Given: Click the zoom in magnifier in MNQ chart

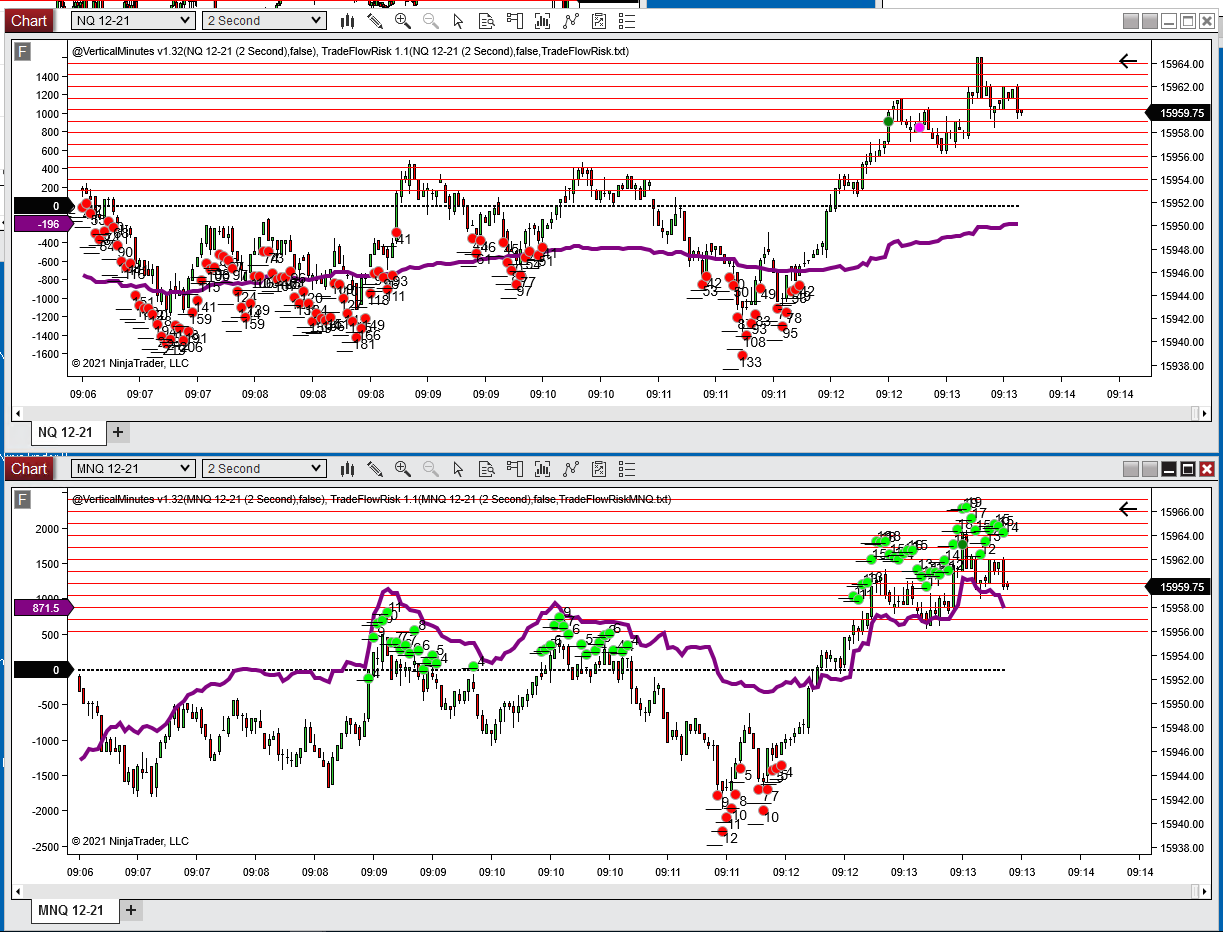Looking at the screenshot, I should tap(403, 468).
